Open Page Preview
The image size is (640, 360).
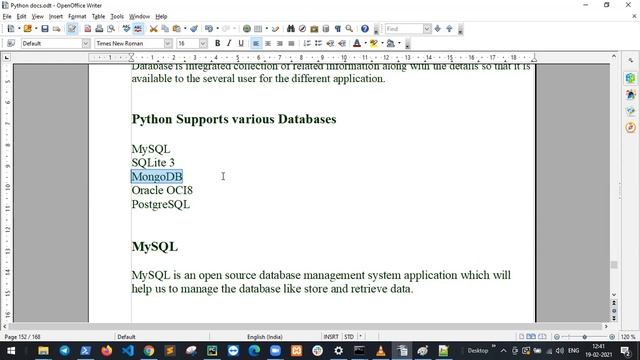tap(111, 29)
